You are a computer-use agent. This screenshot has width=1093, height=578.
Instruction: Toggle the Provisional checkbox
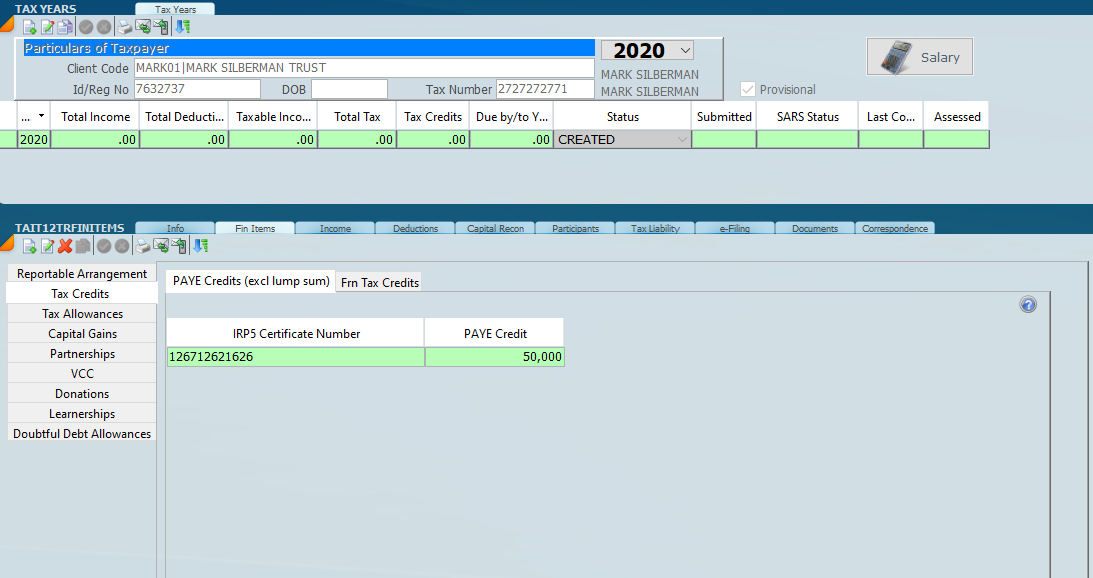pos(747,89)
